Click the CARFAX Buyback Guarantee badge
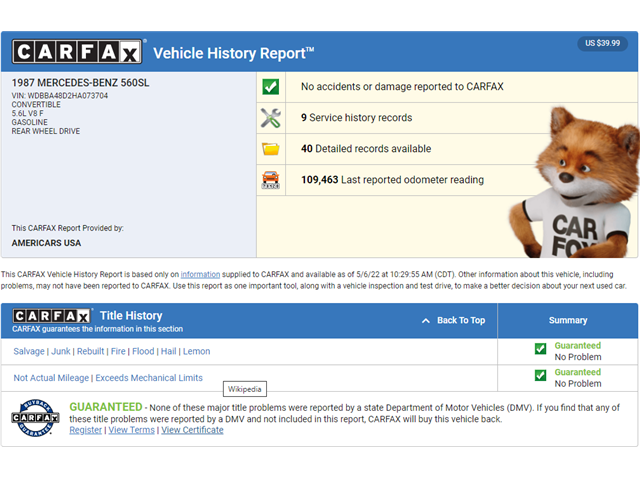Screen dimensions: 640x480 point(35,418)
